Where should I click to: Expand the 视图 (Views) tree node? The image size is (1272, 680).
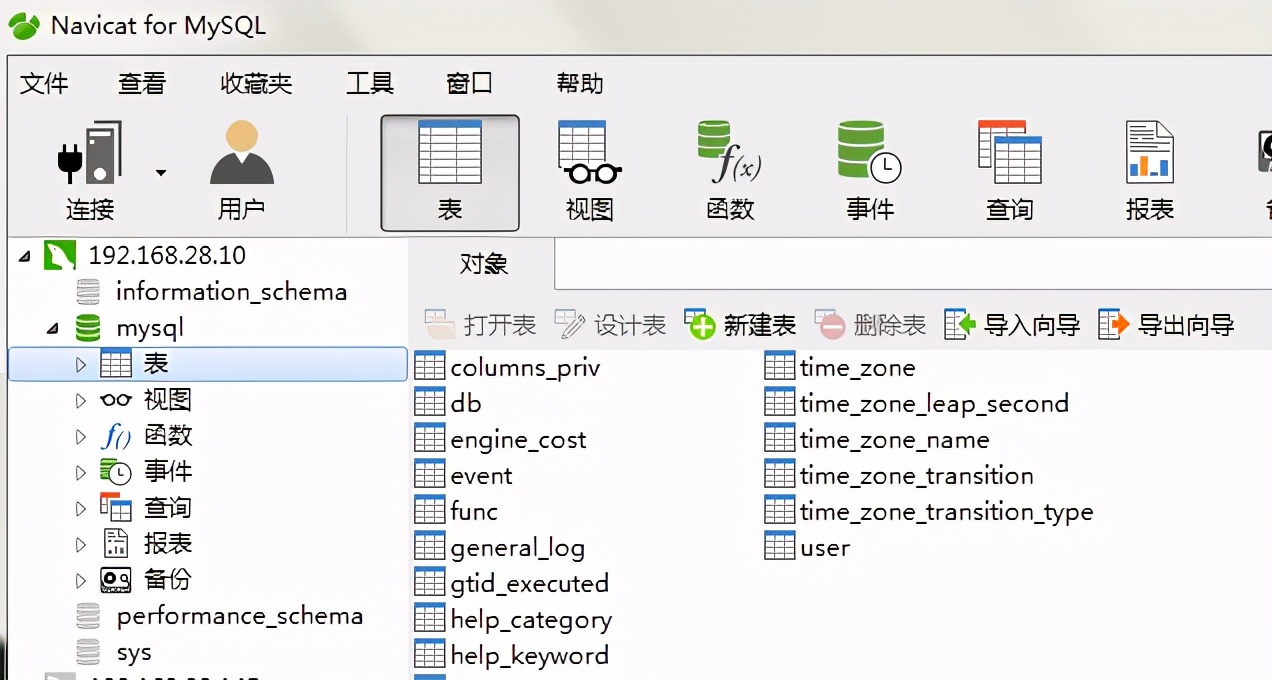(81, 401)
